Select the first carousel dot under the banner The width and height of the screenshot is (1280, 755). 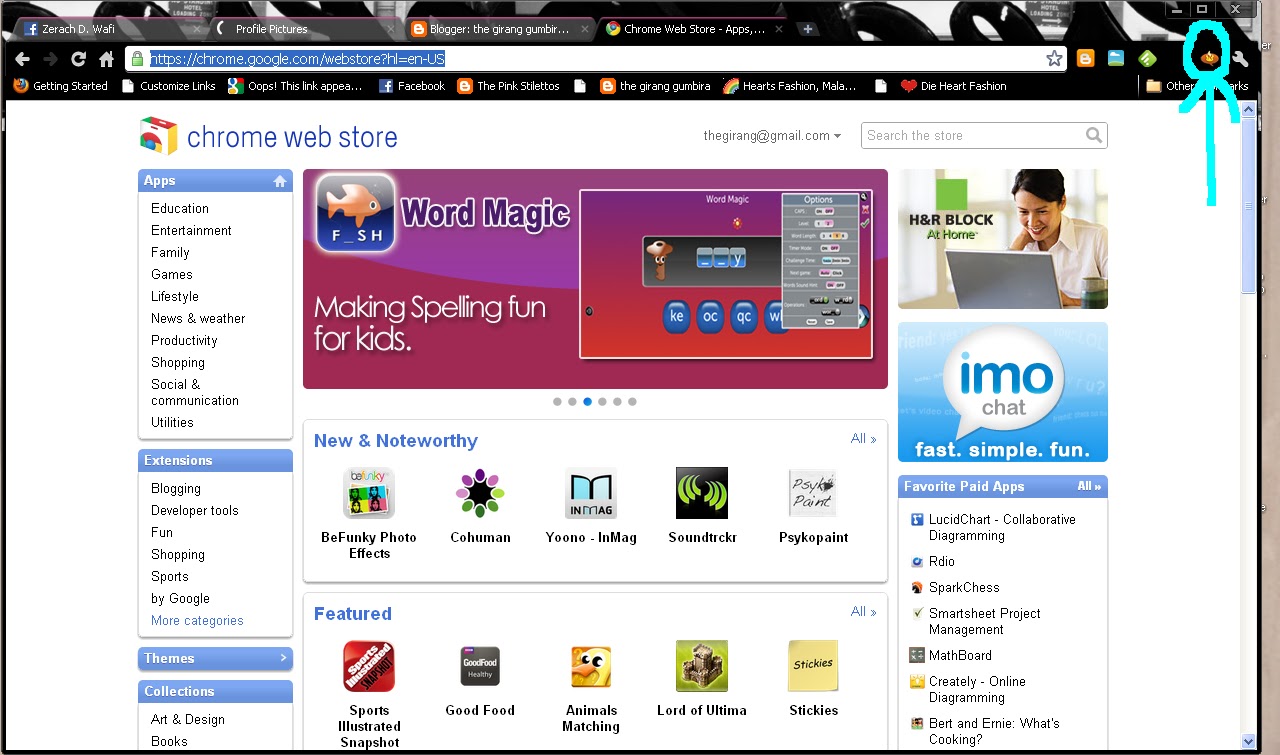pos(557,402)
